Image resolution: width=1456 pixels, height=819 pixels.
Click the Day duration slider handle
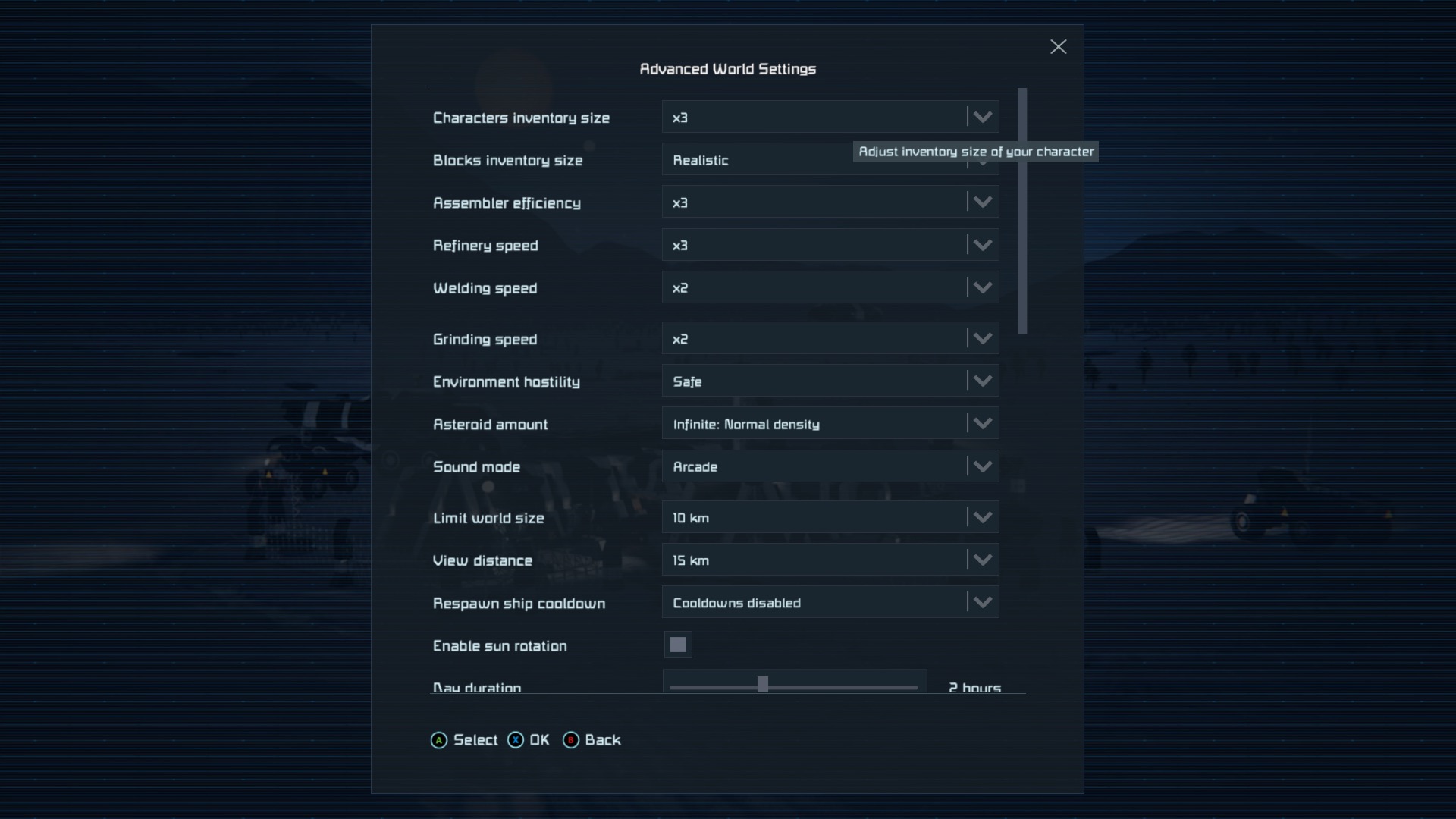click(x=763, y=685)
